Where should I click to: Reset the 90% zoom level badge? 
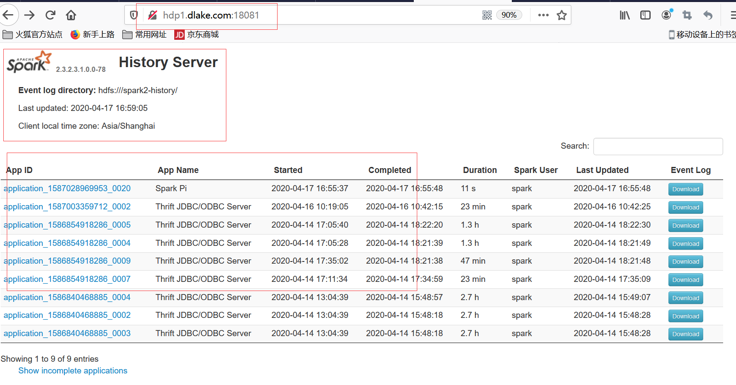coord(509,15)
